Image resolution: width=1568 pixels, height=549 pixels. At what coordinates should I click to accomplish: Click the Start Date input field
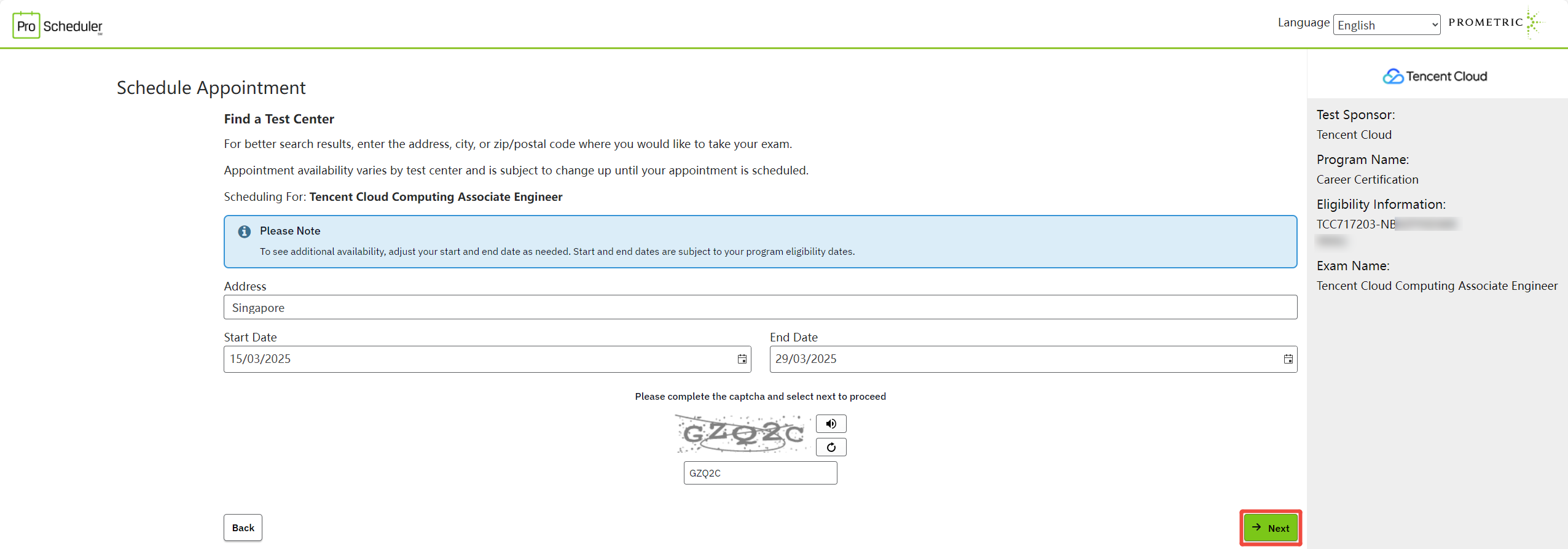pos(487,359)
